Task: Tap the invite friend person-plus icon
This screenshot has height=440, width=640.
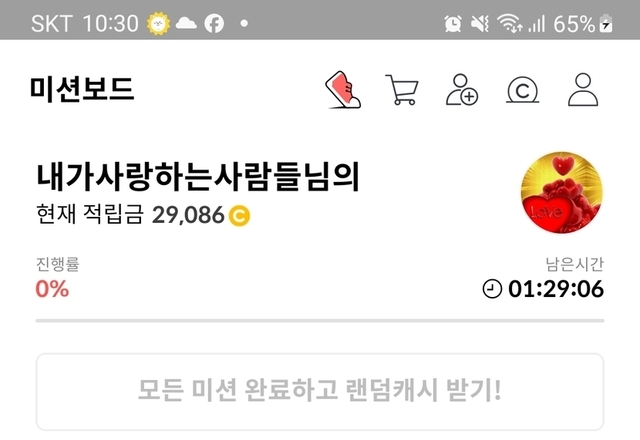Action: (462, 89)
